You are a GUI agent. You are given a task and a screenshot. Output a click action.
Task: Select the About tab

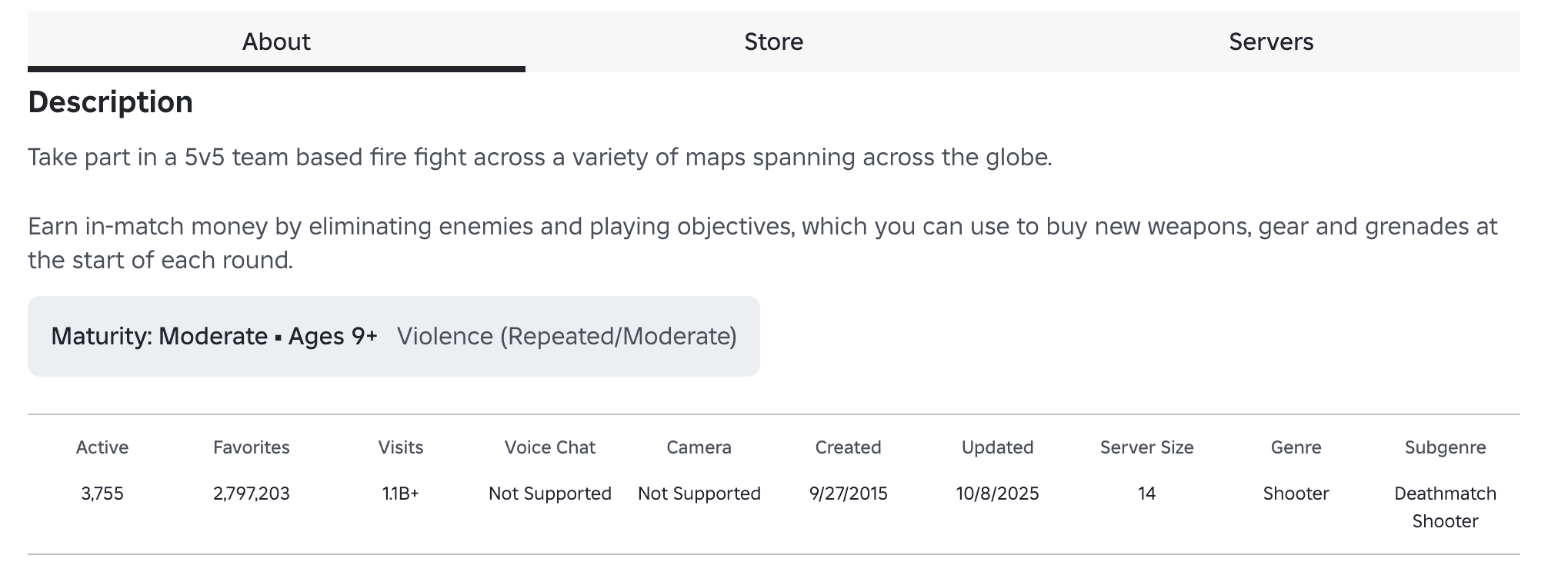275,42
